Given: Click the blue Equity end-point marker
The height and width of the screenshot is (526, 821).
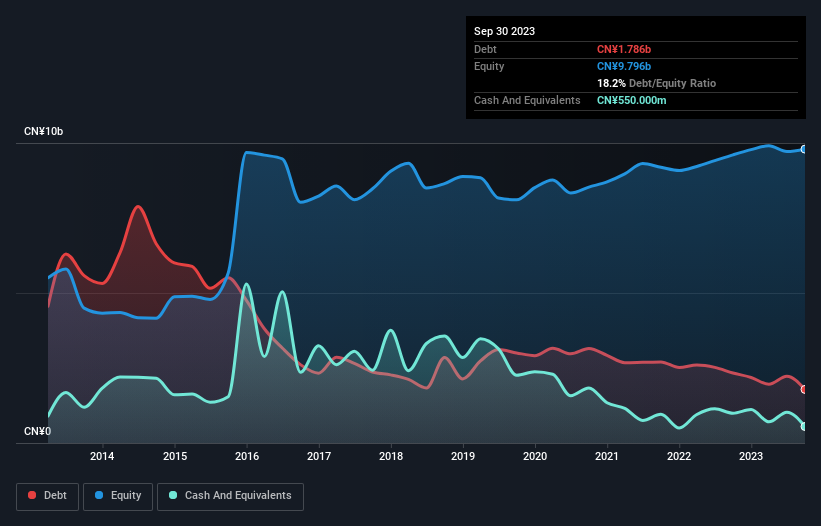Looking at the screenshot, I should point(804,149).
